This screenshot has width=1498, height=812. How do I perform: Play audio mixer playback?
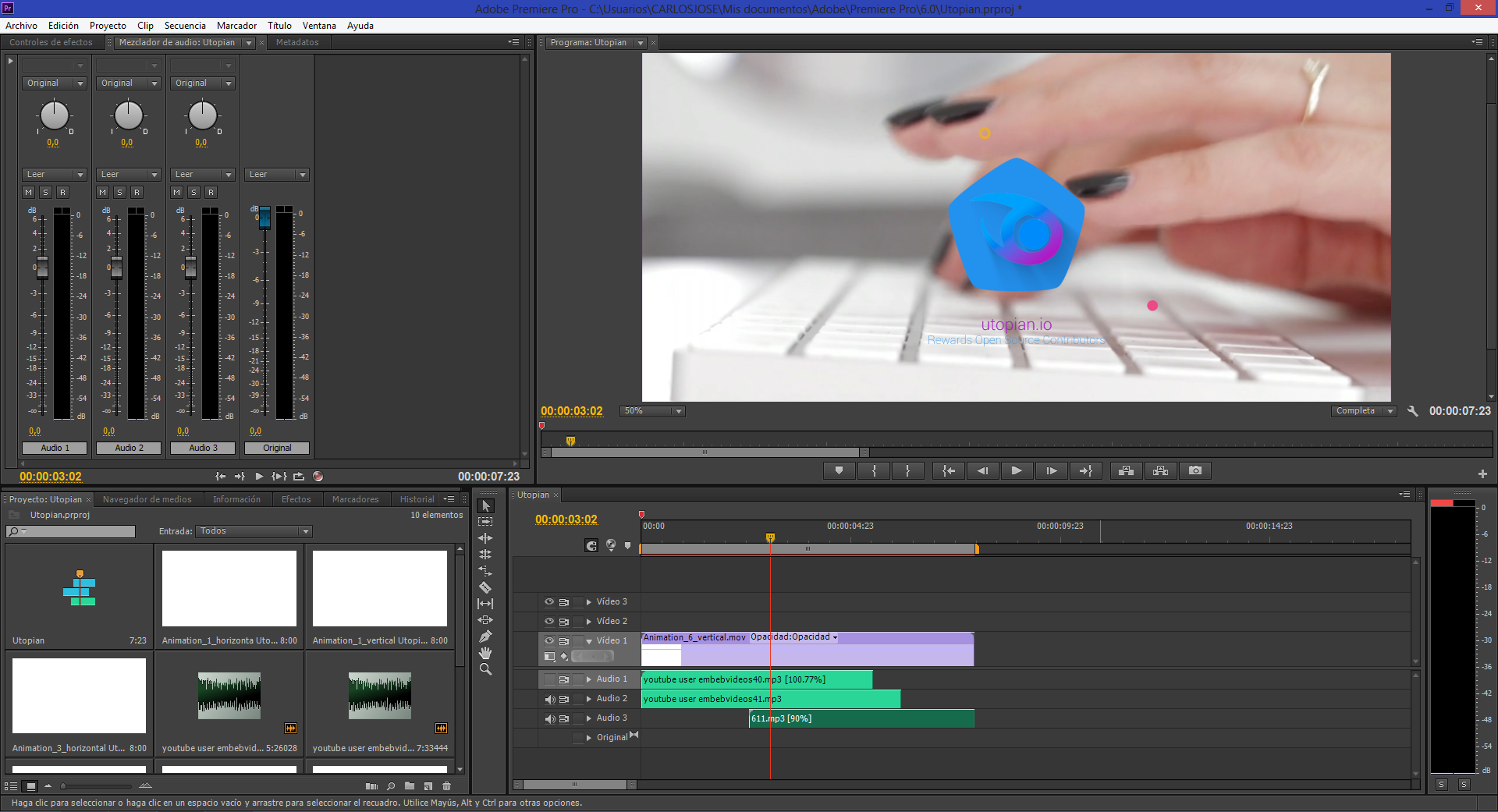[259, 476]
